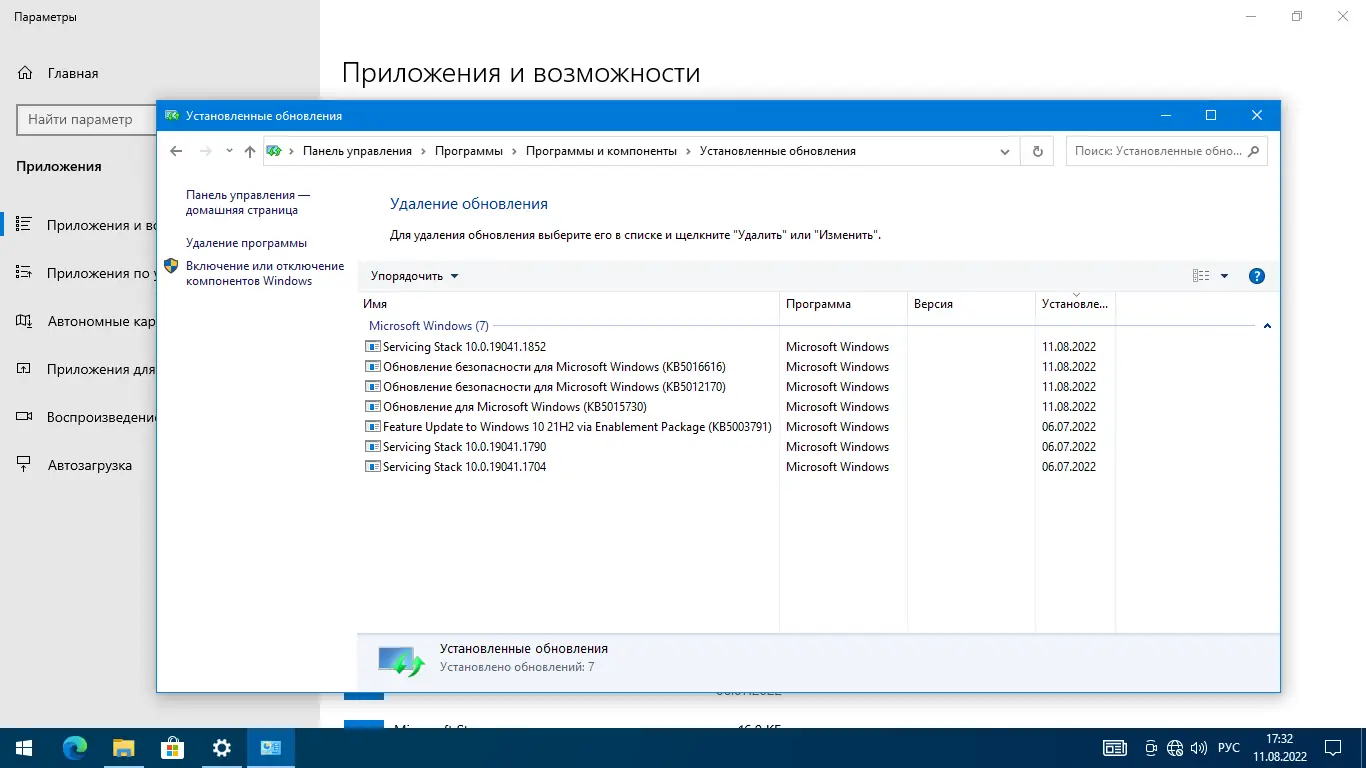Click the volume speaker tray icon

[x=1199, y=748]
